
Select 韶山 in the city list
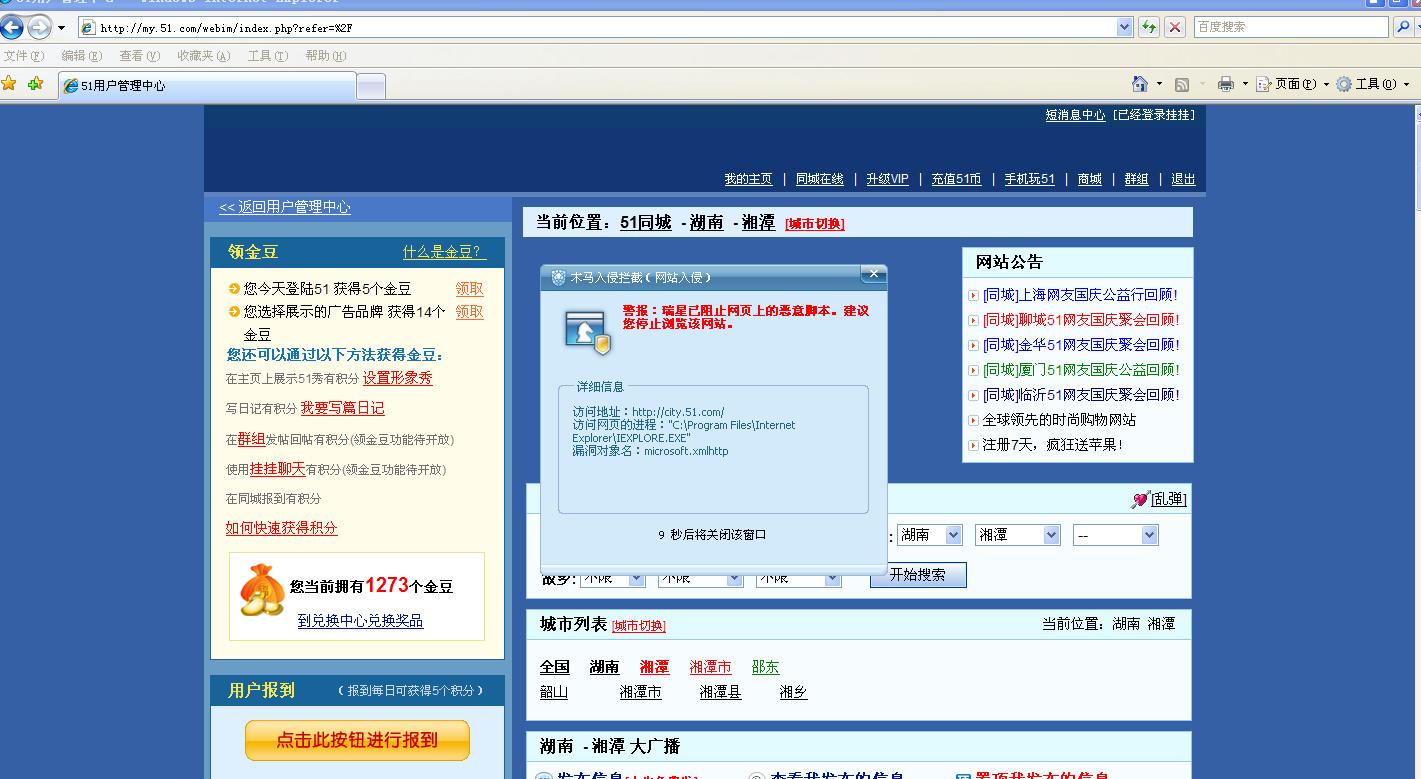point(554,692)
